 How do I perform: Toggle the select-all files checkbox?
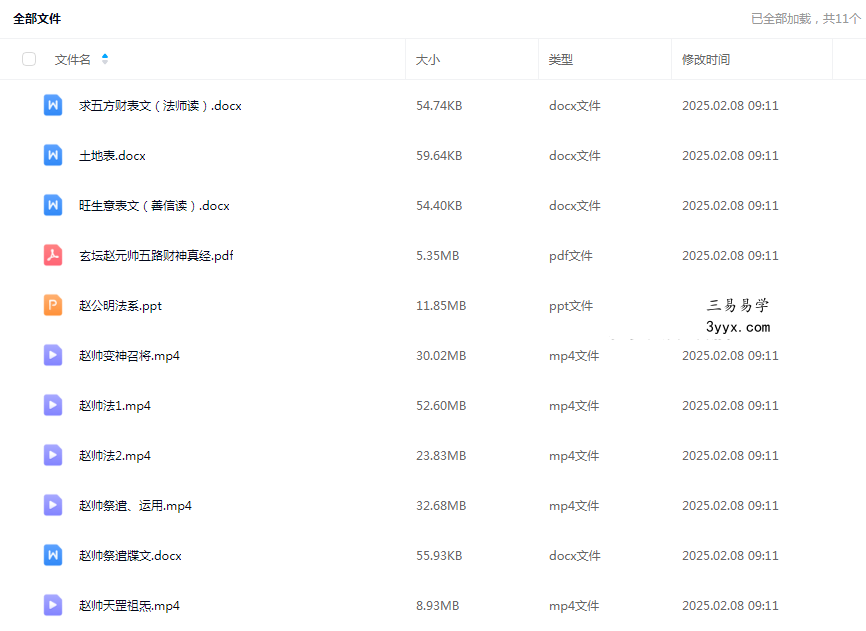[29, 59]
